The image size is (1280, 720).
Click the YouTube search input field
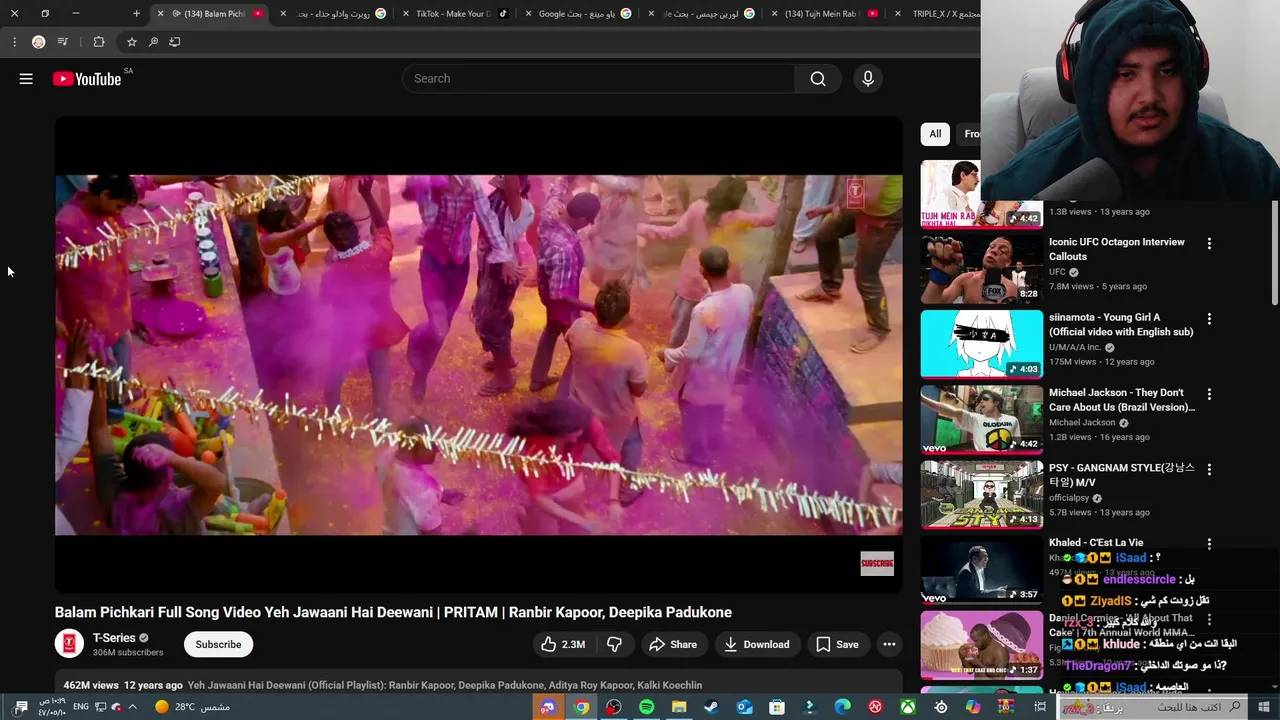tap(598, 79)
